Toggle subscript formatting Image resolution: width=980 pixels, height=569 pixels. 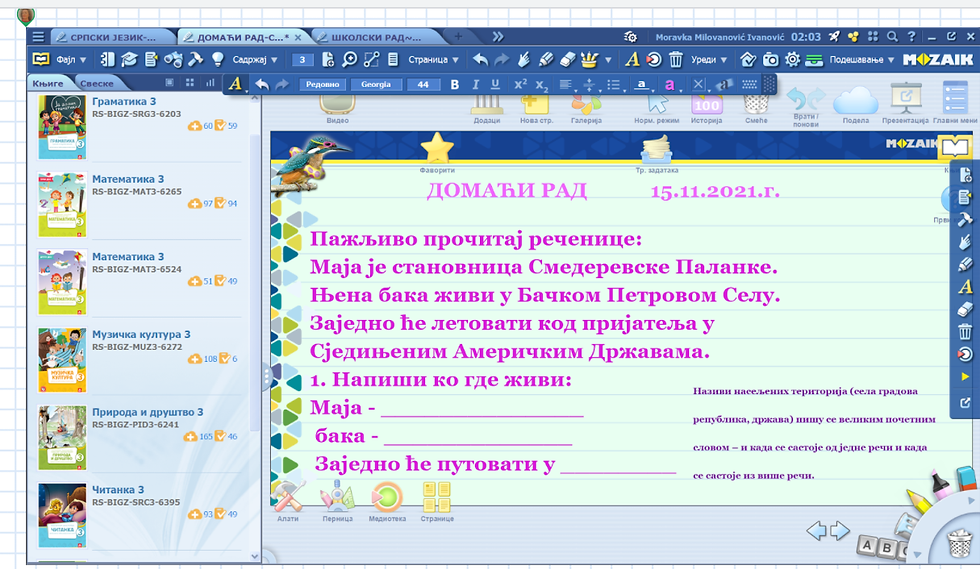542,85
